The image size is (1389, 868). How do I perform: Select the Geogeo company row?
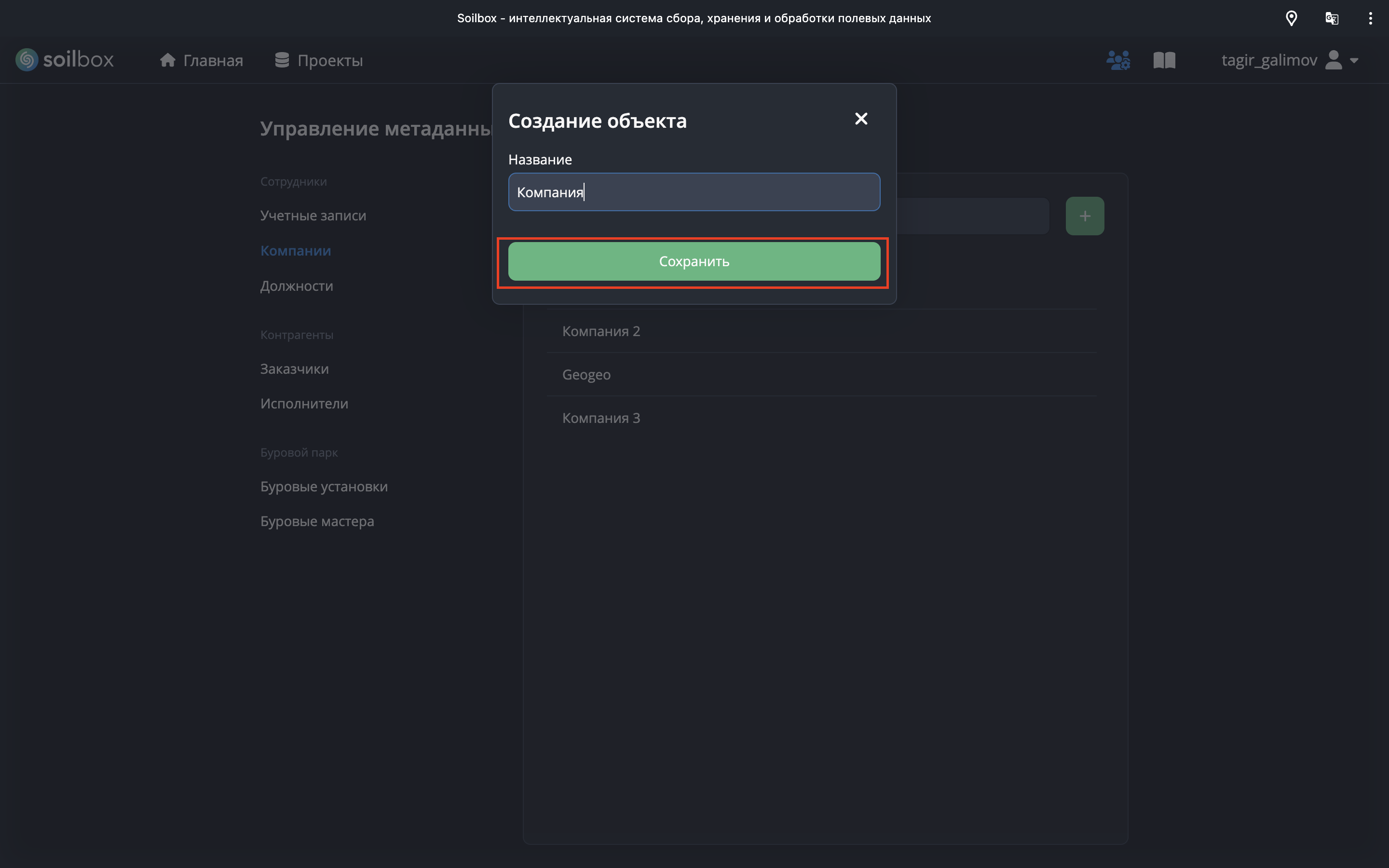coord(586,374)
